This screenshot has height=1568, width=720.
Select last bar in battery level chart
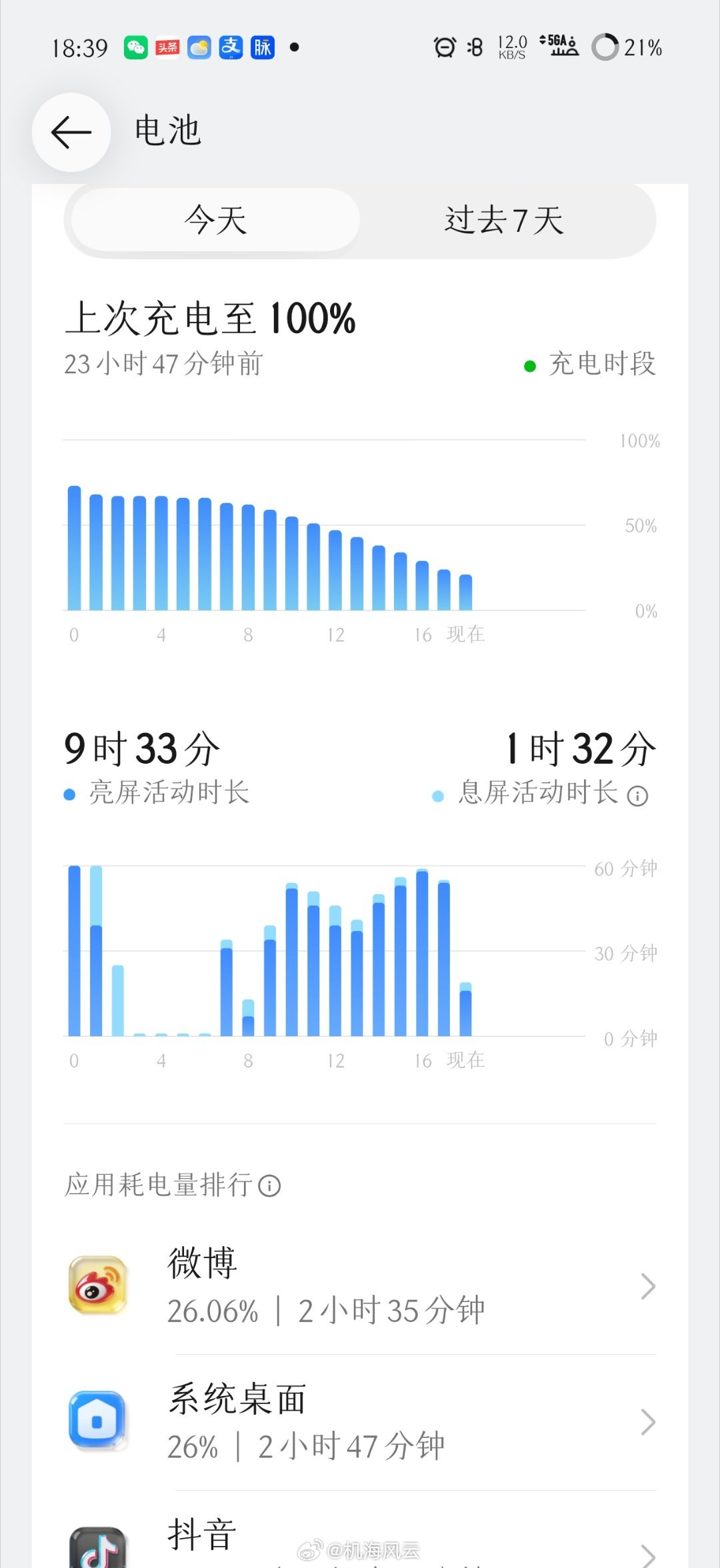[466, 592]
